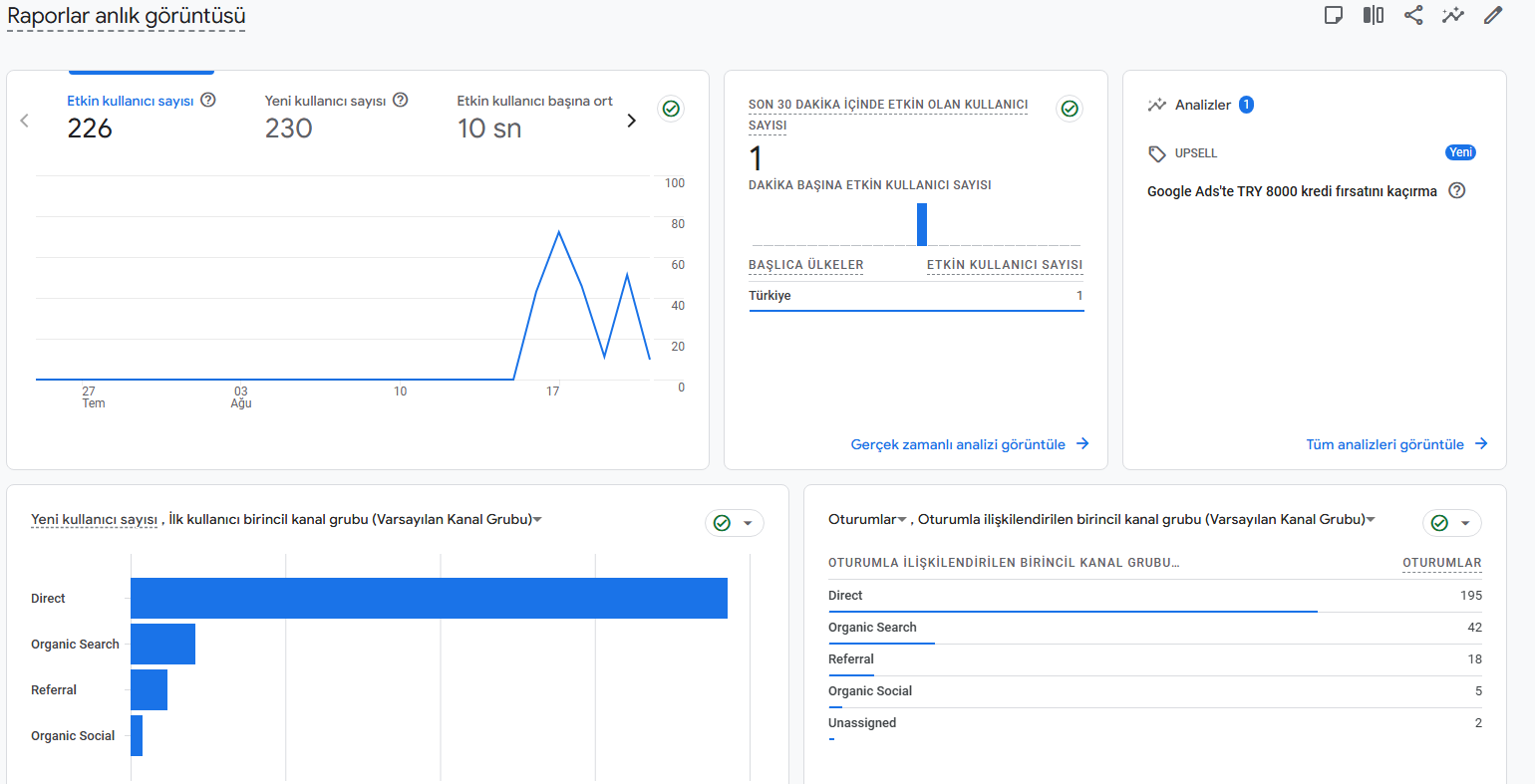Click the compare columns icon
Viewport: 1535px width, 784px height.
click(1374, 15)
